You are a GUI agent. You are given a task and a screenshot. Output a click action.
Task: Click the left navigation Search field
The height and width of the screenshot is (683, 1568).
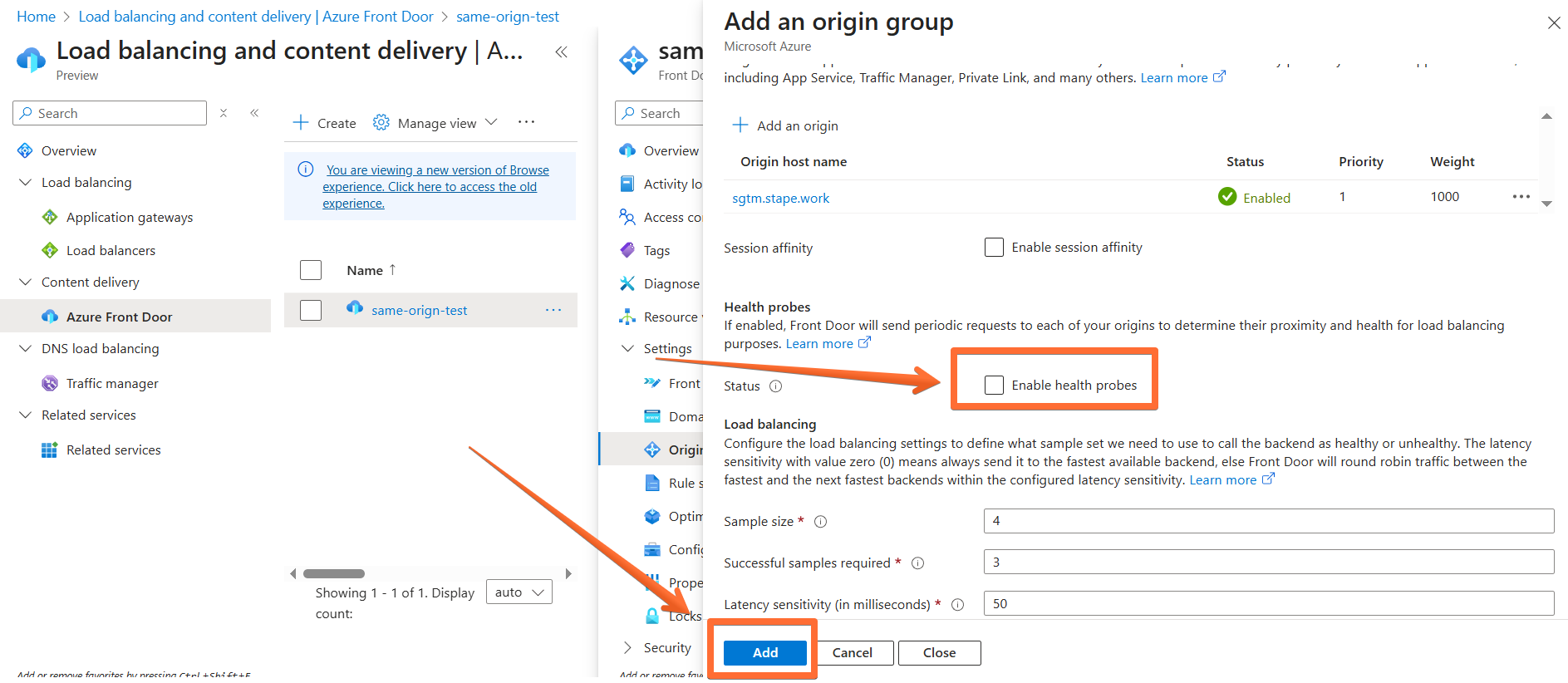[x=110, y=113]
